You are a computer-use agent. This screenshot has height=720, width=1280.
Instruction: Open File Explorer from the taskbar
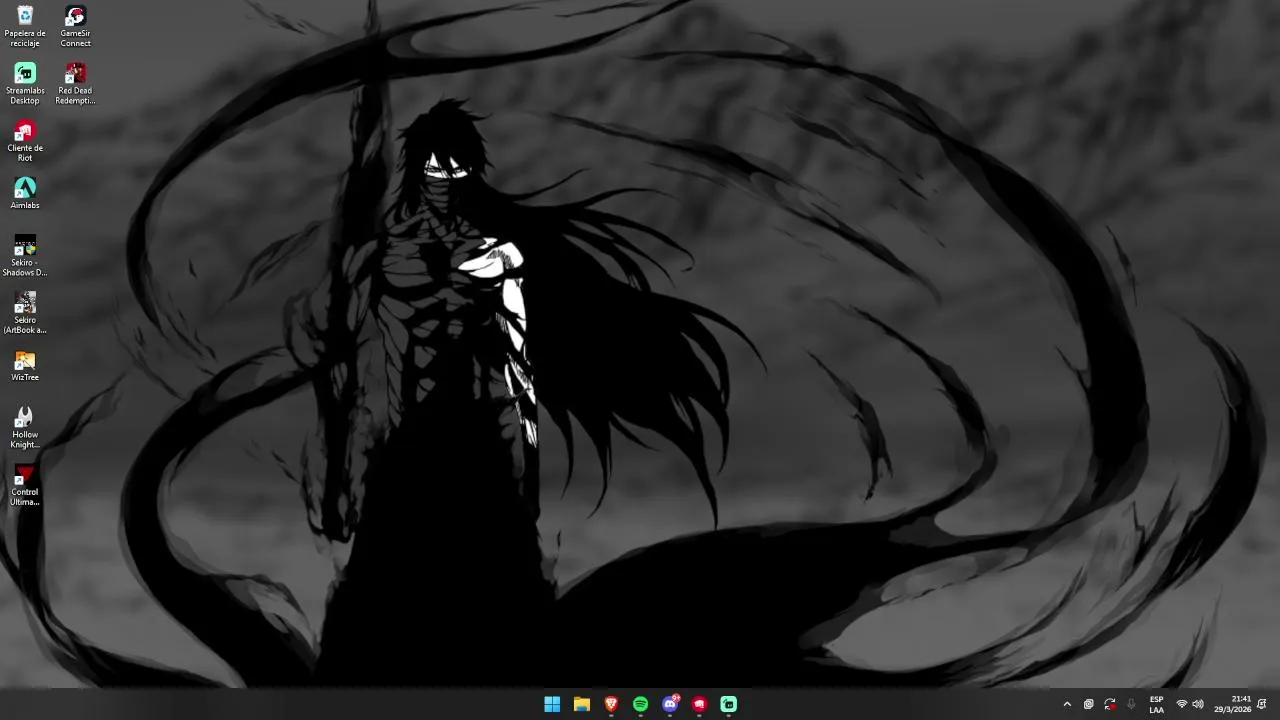pos(582,704)
